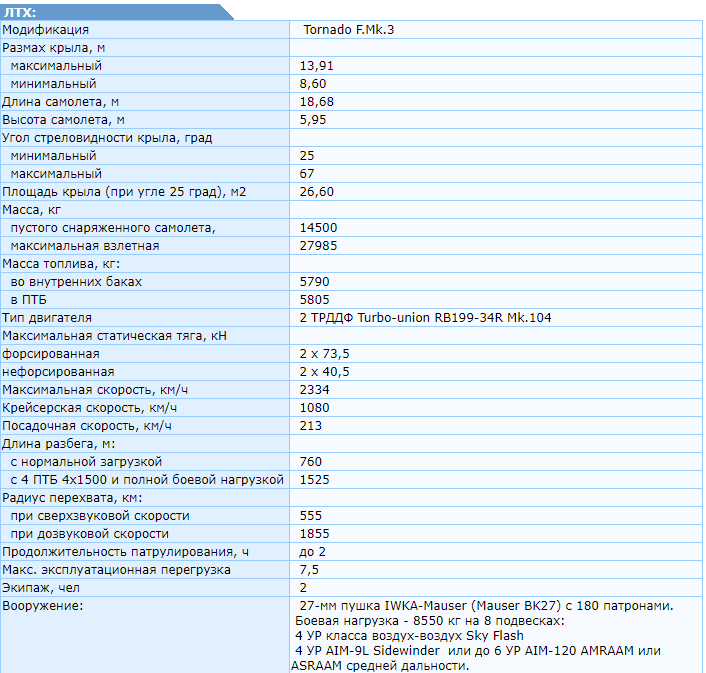706x673 pixels.
Task: Click 'при дозвуковой скорости' label
Action: click(x=90, y=534)
